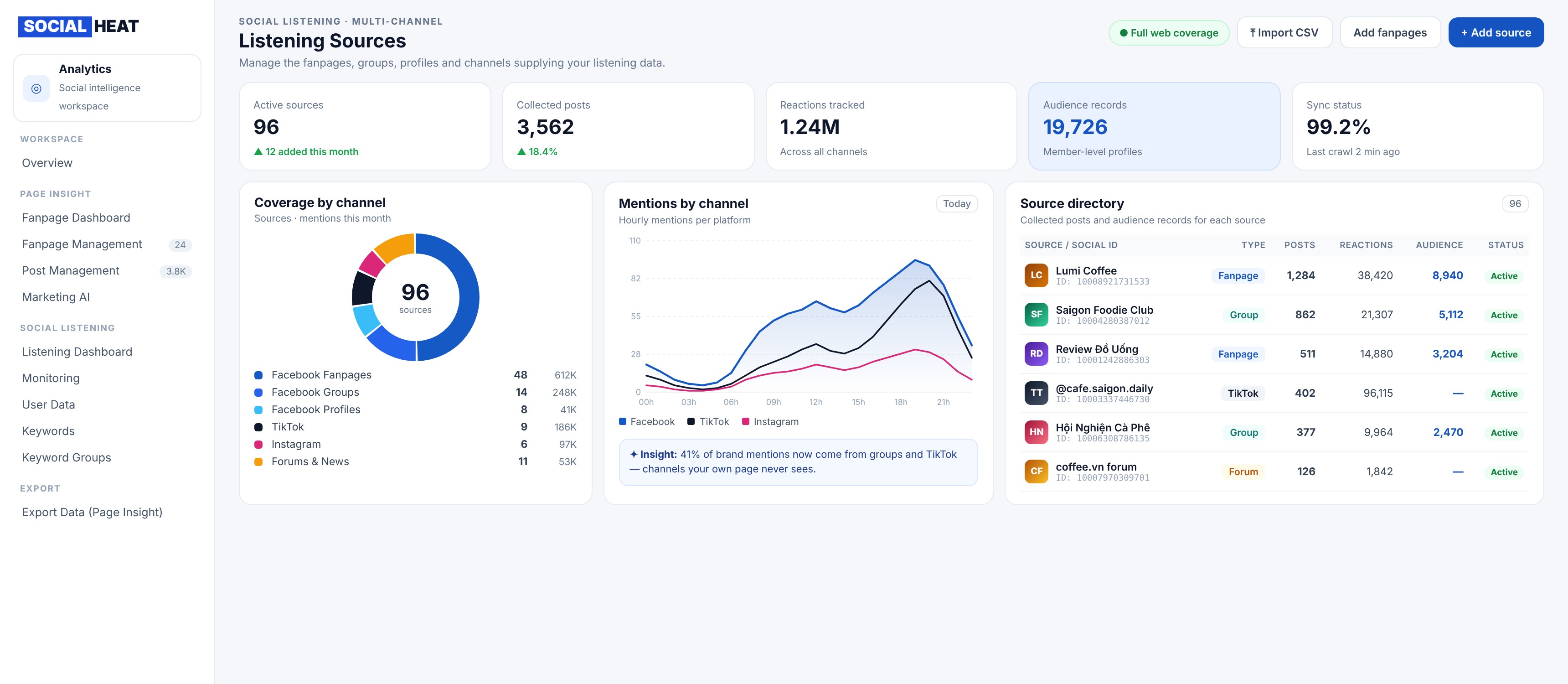
Task: Click the HN avatar for Hội Nghiện Cà Phê
Action: tap(1036, 432)
